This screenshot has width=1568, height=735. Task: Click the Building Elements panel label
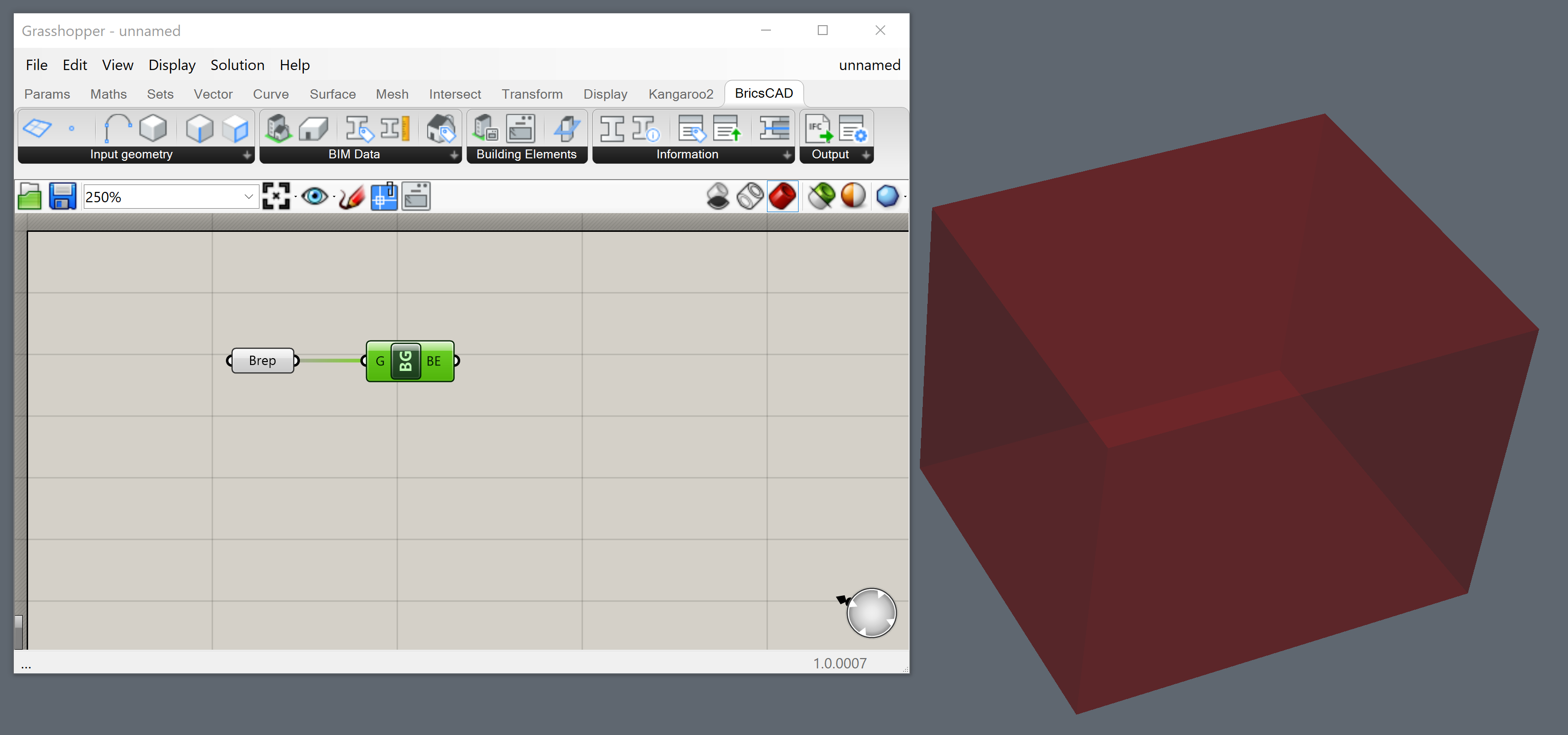[x=526, y=155]
